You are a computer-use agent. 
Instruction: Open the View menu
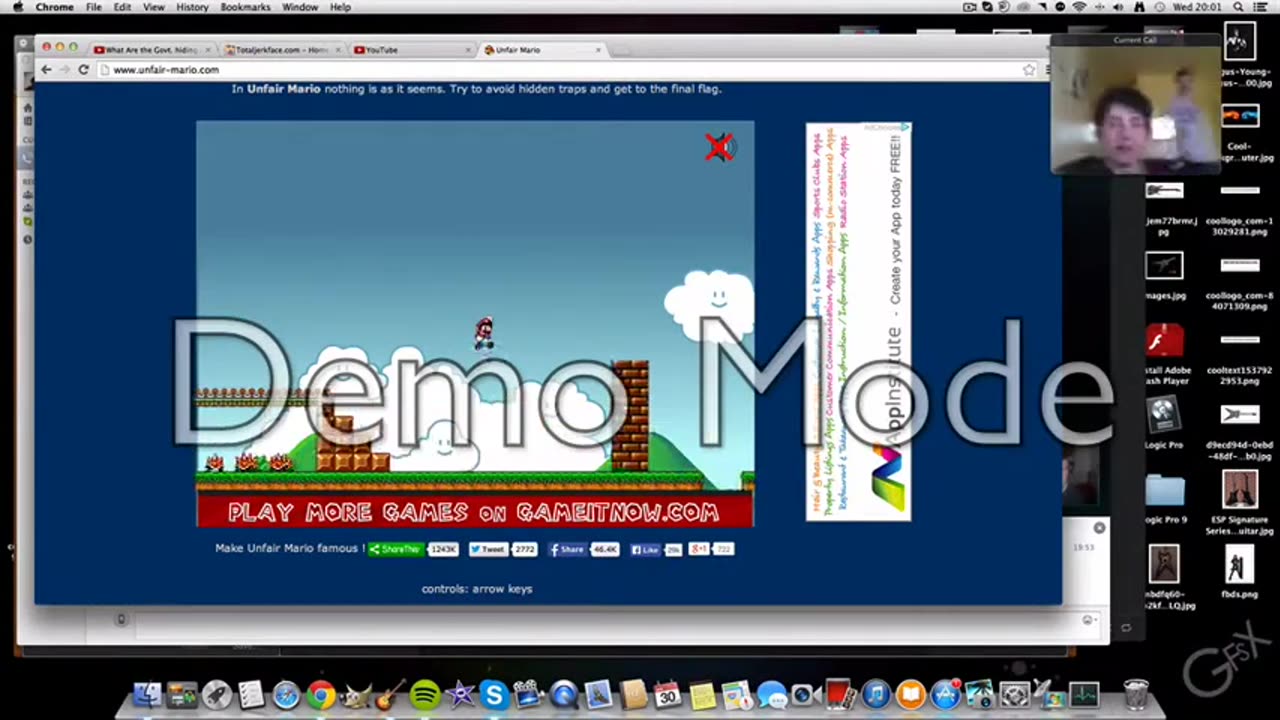[153, 7]
